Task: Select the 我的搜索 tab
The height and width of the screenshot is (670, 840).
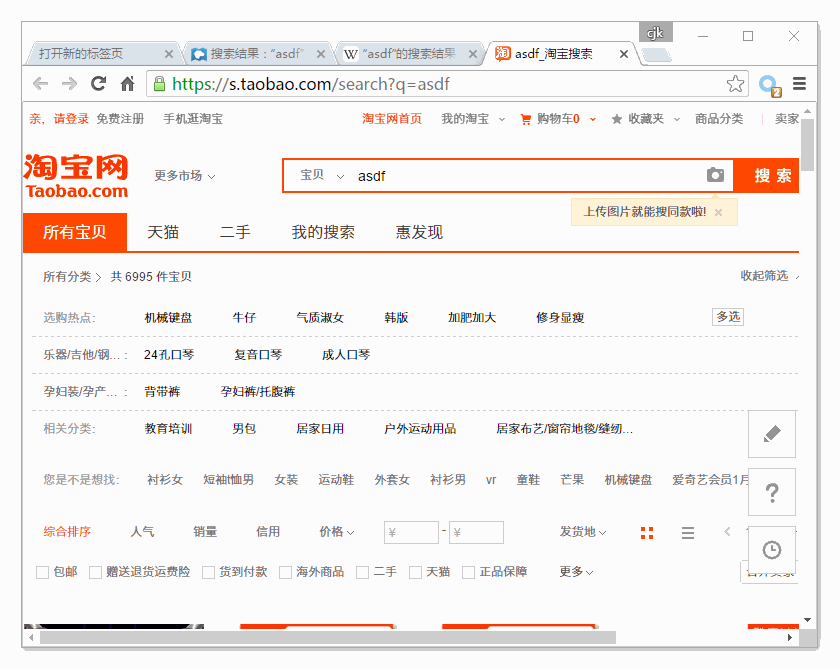Action: click(323, 232)
